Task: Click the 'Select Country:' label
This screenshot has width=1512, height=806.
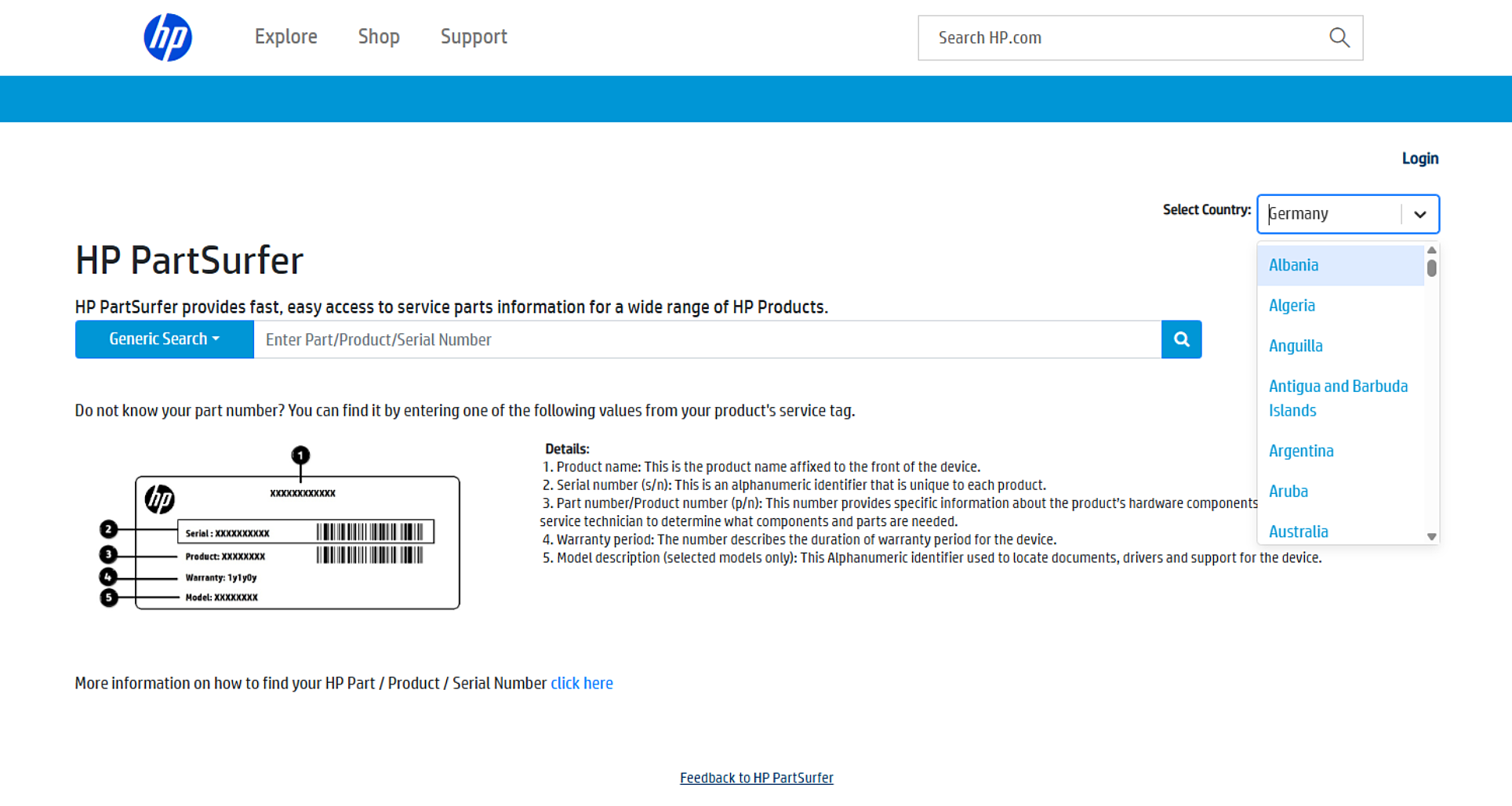Action: 1207,210
